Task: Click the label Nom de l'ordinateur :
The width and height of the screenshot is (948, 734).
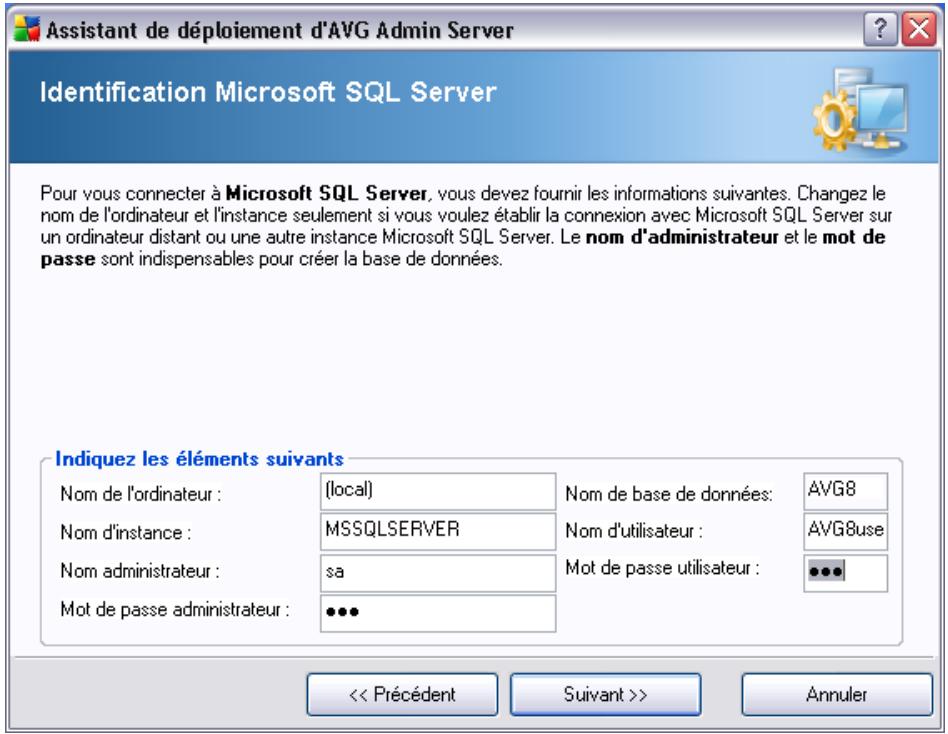Action: tap(141, 494)
